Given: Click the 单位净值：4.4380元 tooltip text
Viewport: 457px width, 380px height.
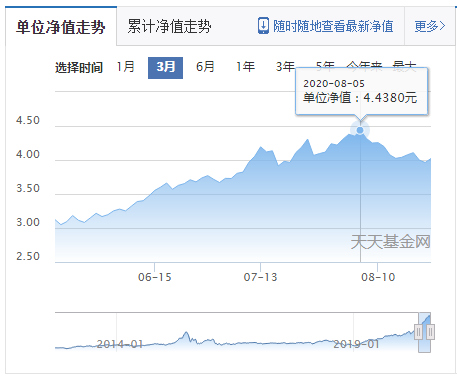Looking at the screenshot, I should (x=360, y=98).
